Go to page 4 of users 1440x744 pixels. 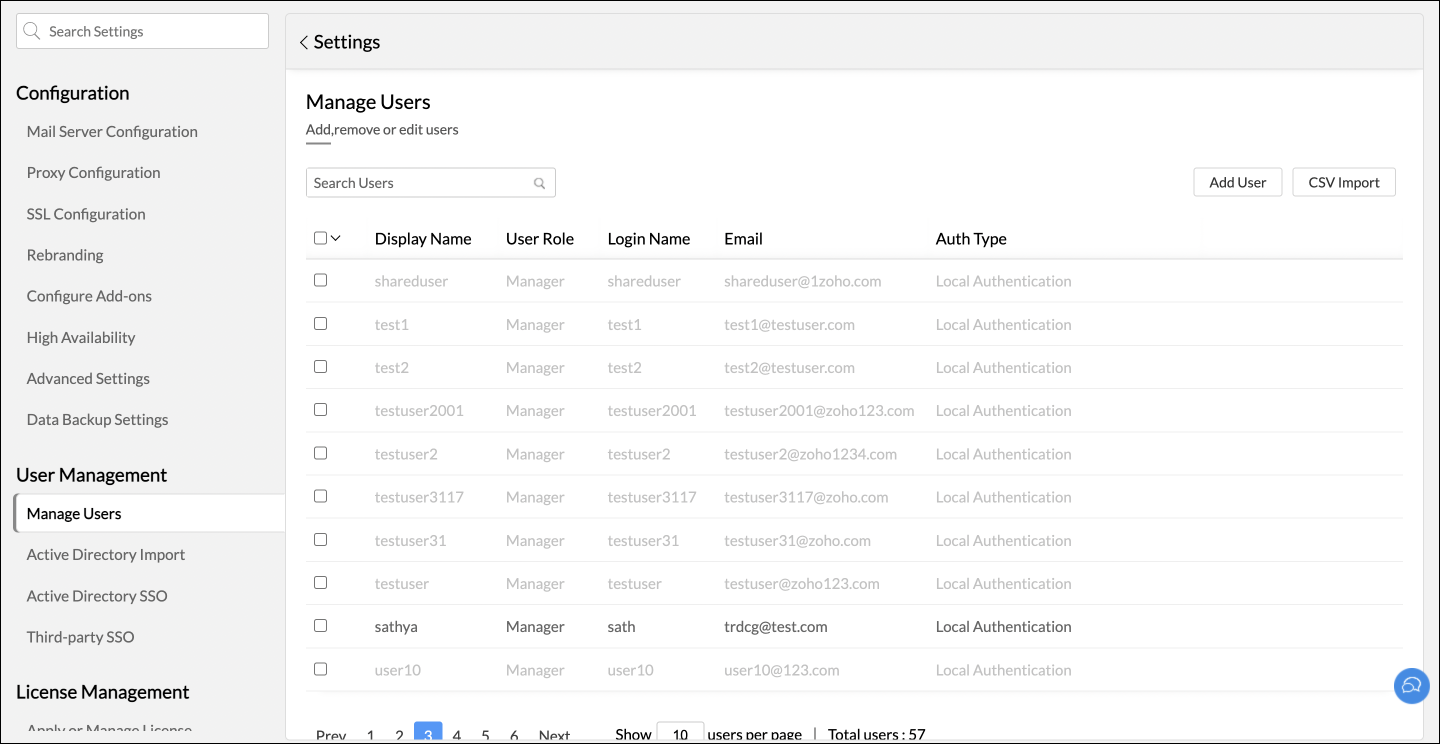457,735
